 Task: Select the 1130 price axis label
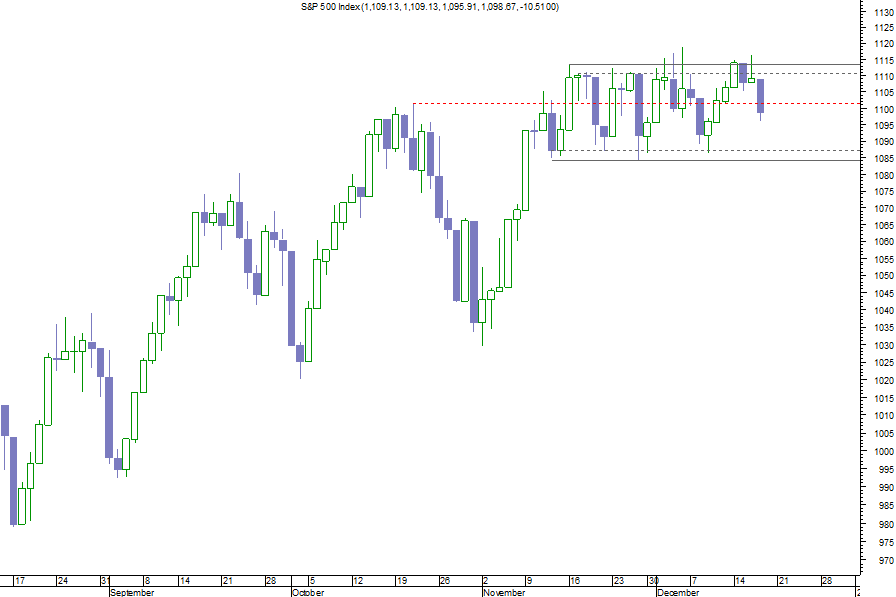pyautogui.click(x=884, y=11)
